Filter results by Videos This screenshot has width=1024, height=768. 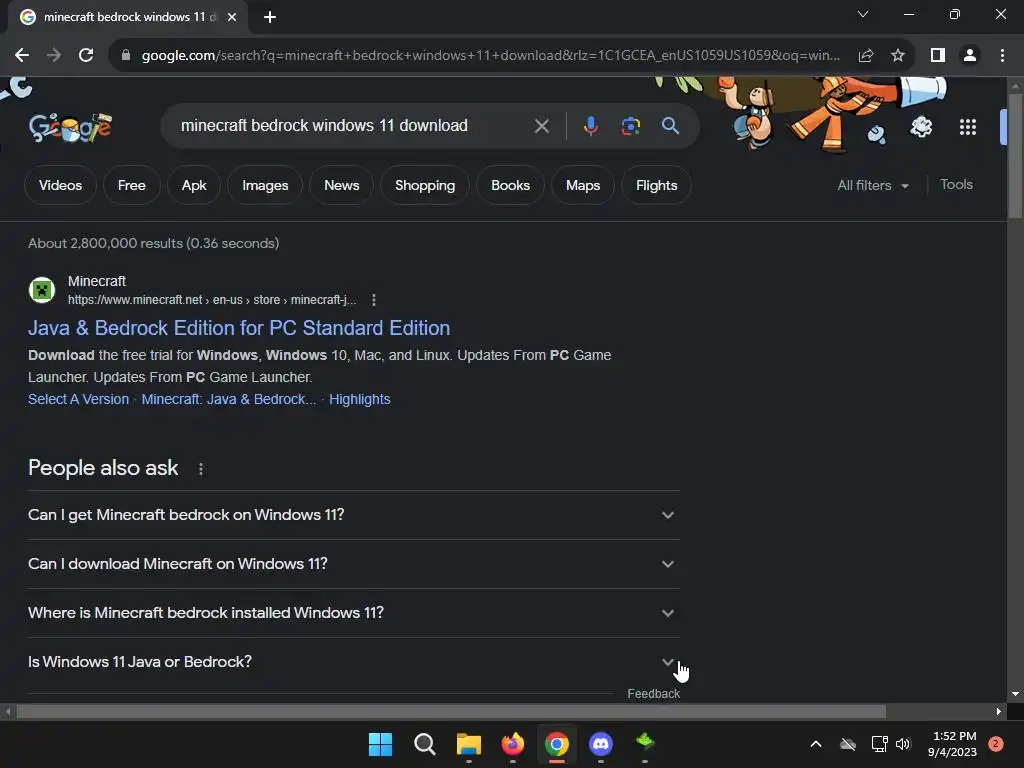(60, 185)
